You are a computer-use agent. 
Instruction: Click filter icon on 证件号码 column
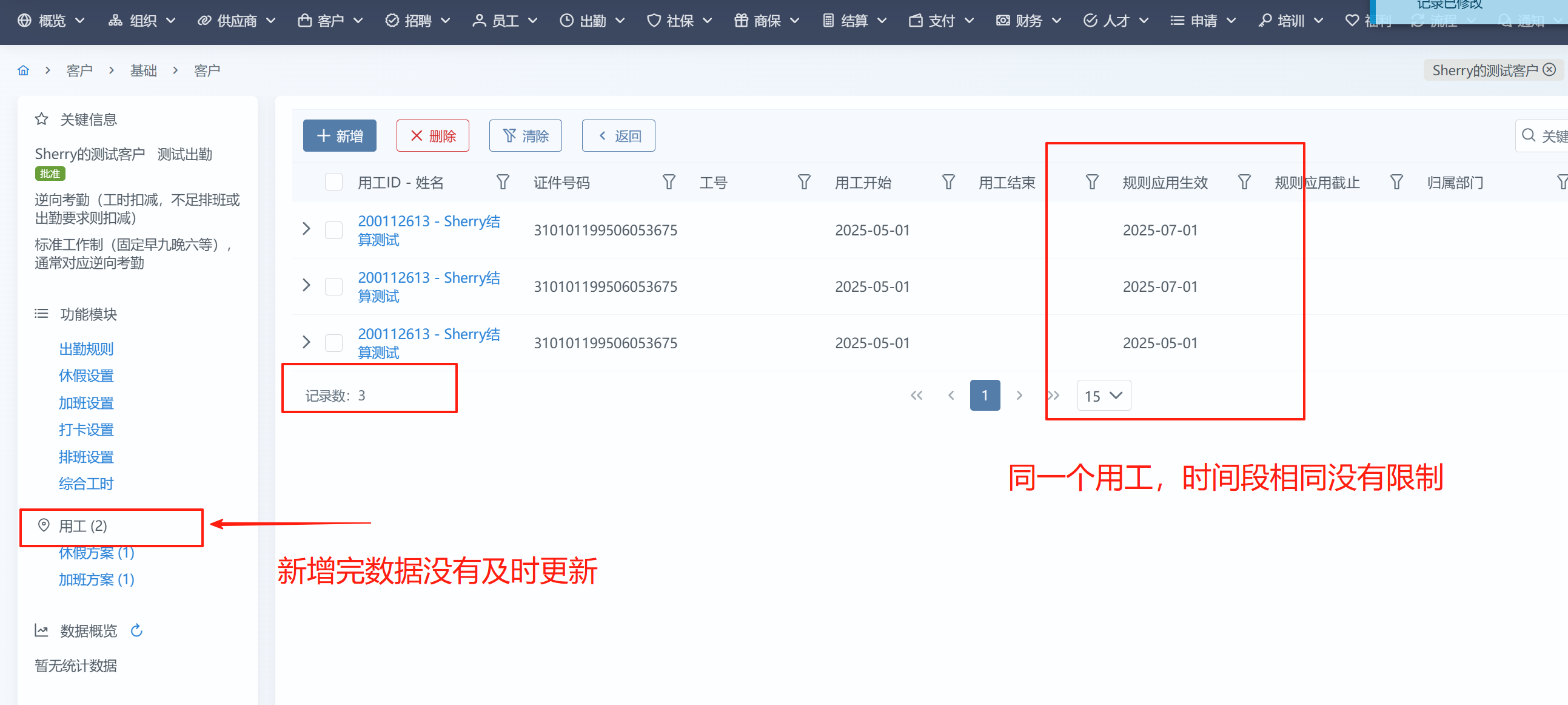[668, 182]
